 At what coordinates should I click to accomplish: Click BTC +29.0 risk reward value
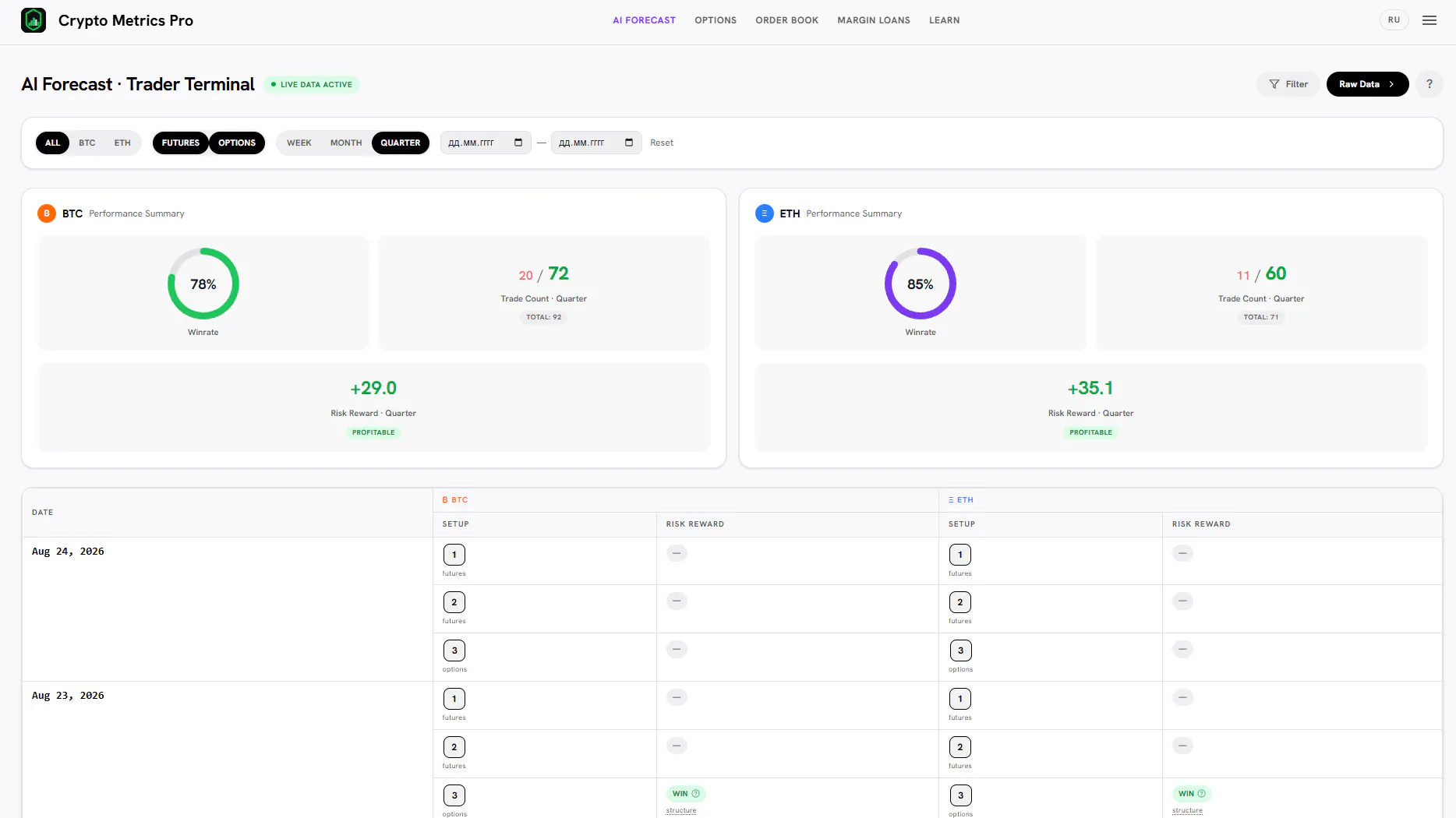click(373, 388)
